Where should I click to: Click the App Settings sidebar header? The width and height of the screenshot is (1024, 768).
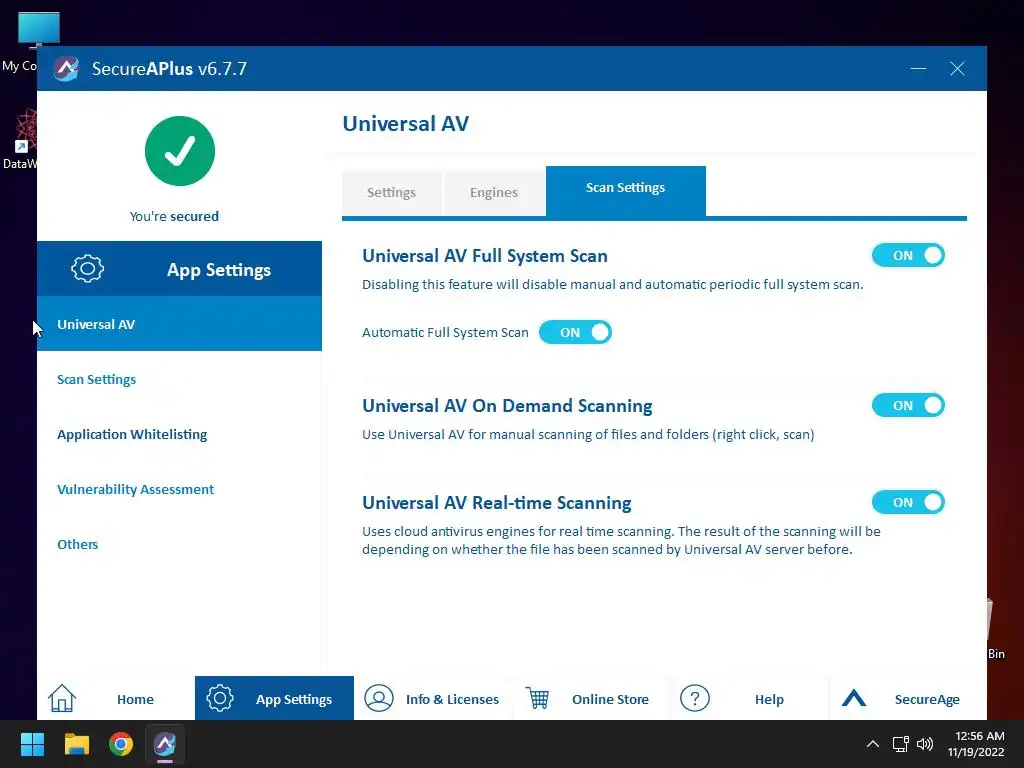pos(180,268)
